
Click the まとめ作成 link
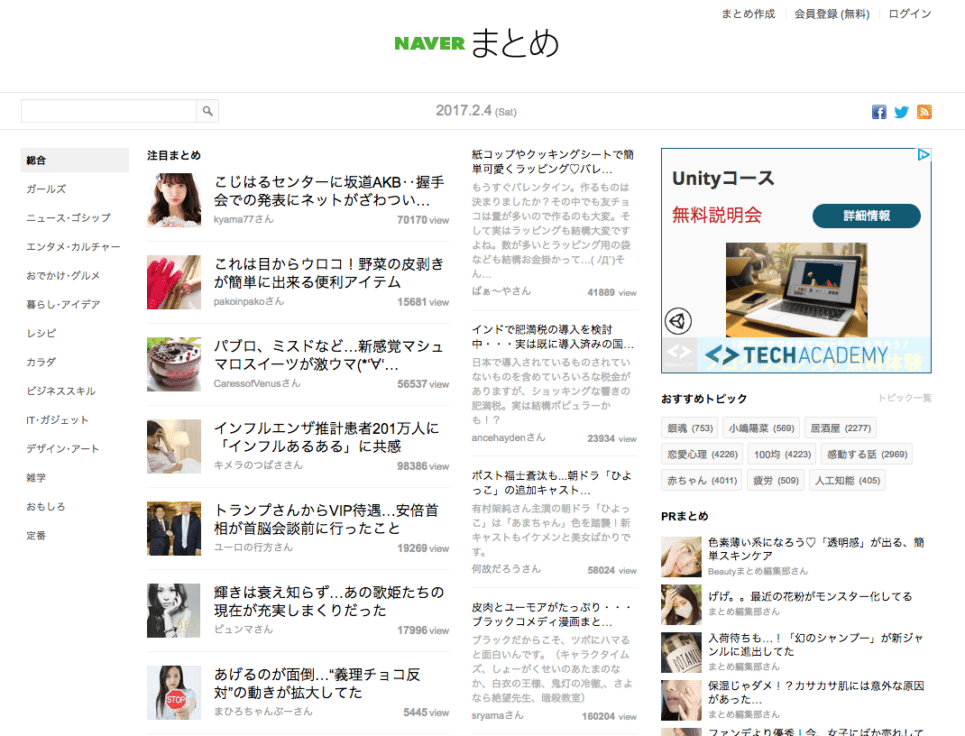tap(748, 14)
